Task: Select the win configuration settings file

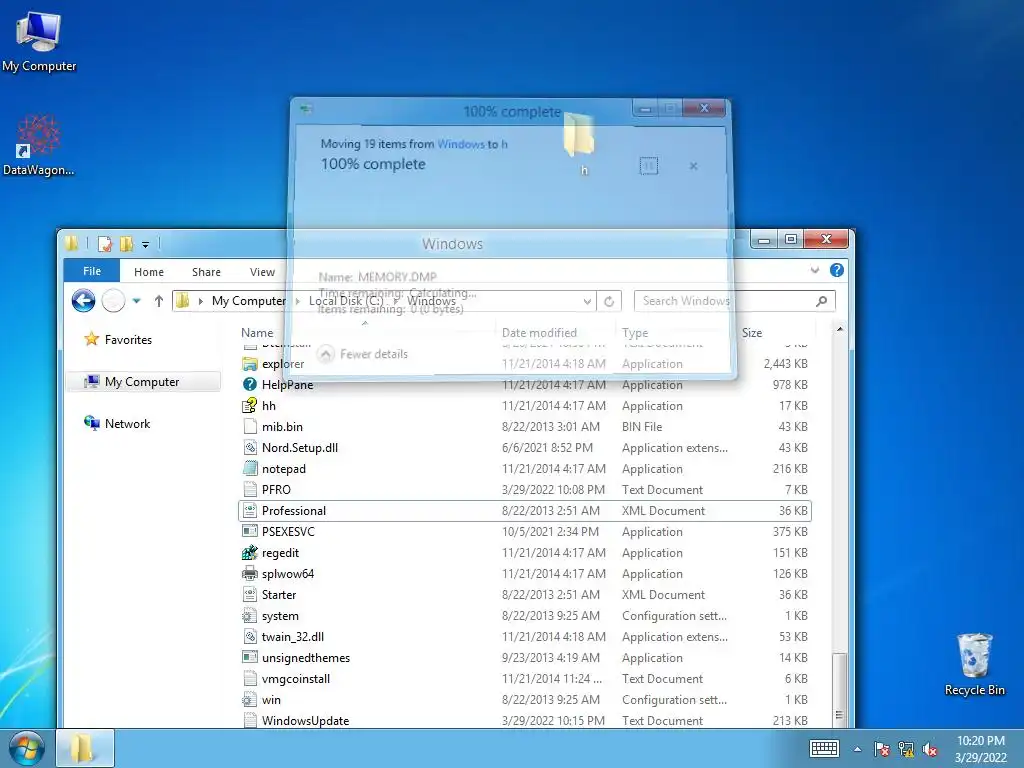Action: point(271,699)
